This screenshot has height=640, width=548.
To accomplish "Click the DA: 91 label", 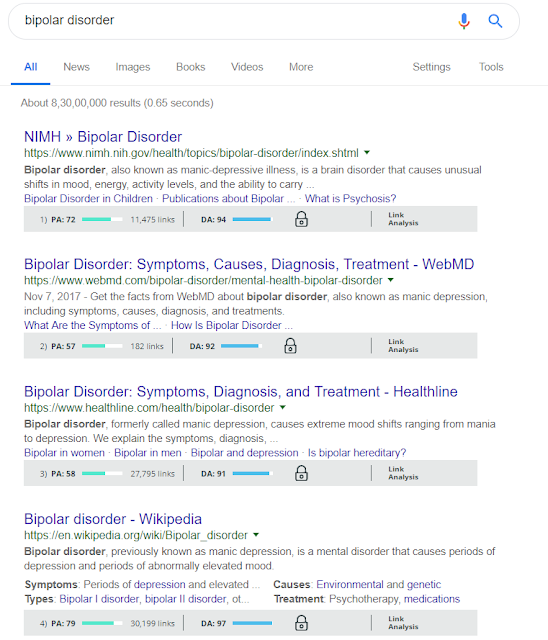I will pos(213,473).
